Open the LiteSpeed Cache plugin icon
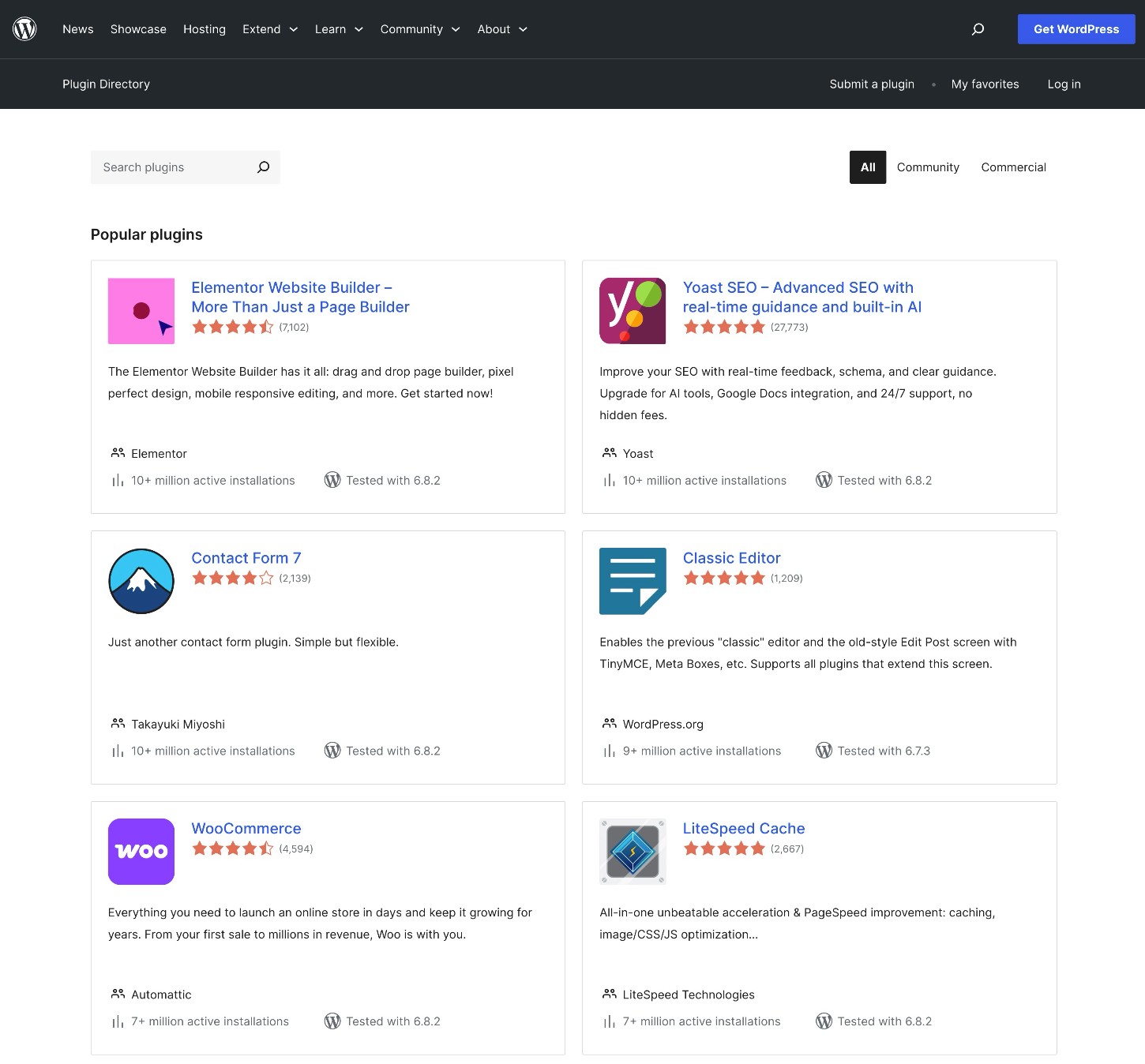 click(633, 852)
